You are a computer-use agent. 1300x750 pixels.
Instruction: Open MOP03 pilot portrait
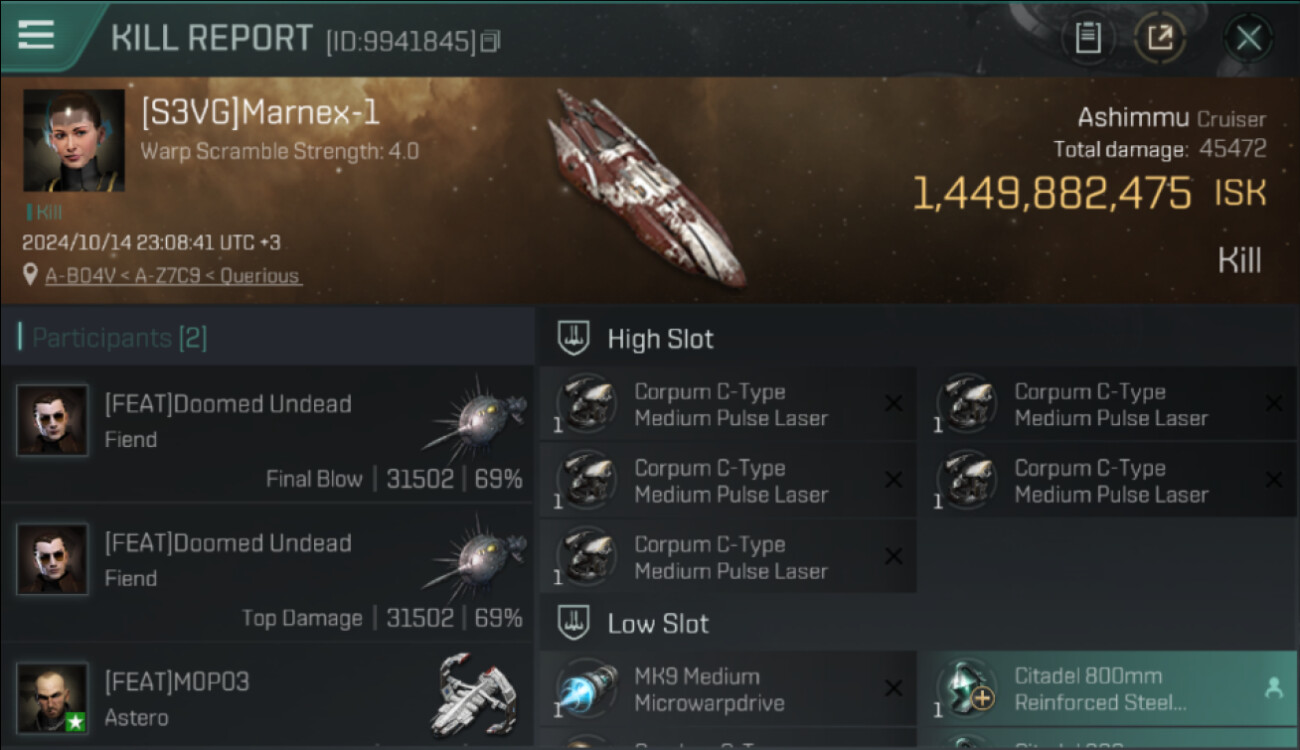click(x=52, y=698)
